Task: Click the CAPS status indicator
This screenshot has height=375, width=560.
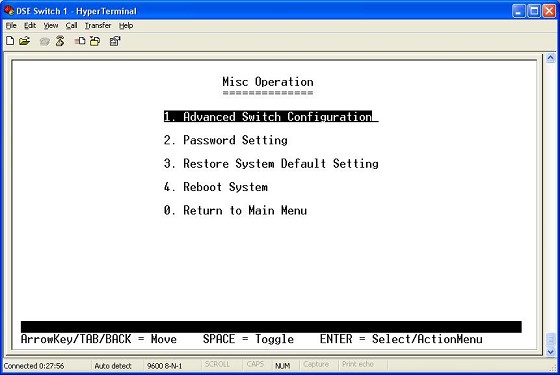Action: click(255, 364)
